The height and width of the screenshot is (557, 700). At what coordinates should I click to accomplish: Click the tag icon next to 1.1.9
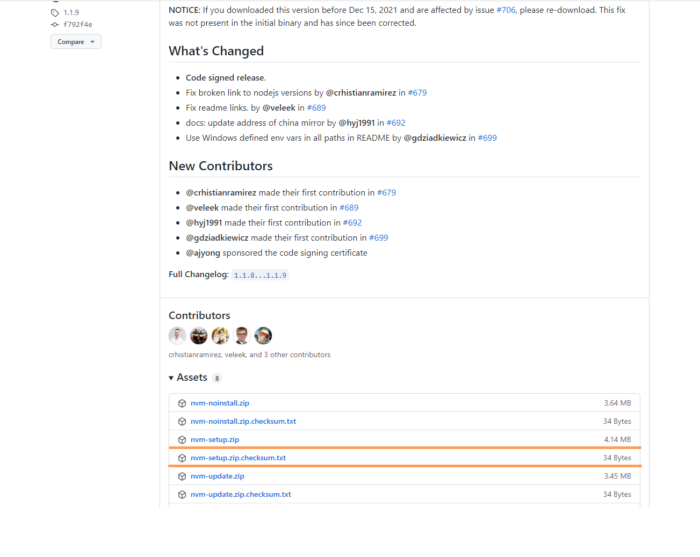55,13
